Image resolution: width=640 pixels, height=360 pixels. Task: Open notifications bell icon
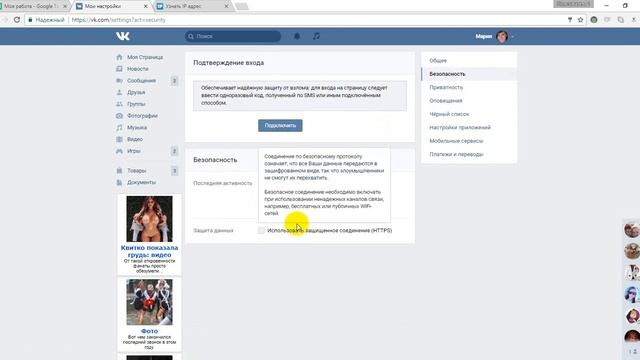[297, 36]
